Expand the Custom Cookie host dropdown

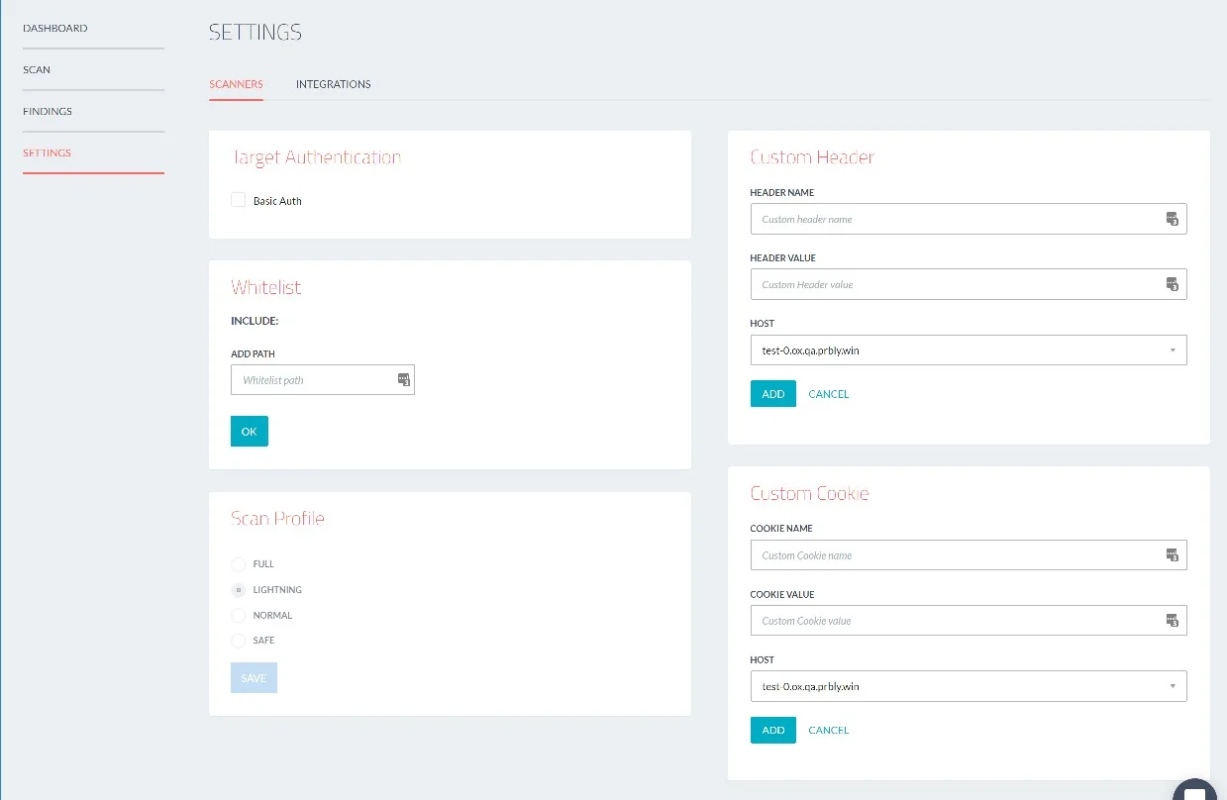[x=968, y=686]
